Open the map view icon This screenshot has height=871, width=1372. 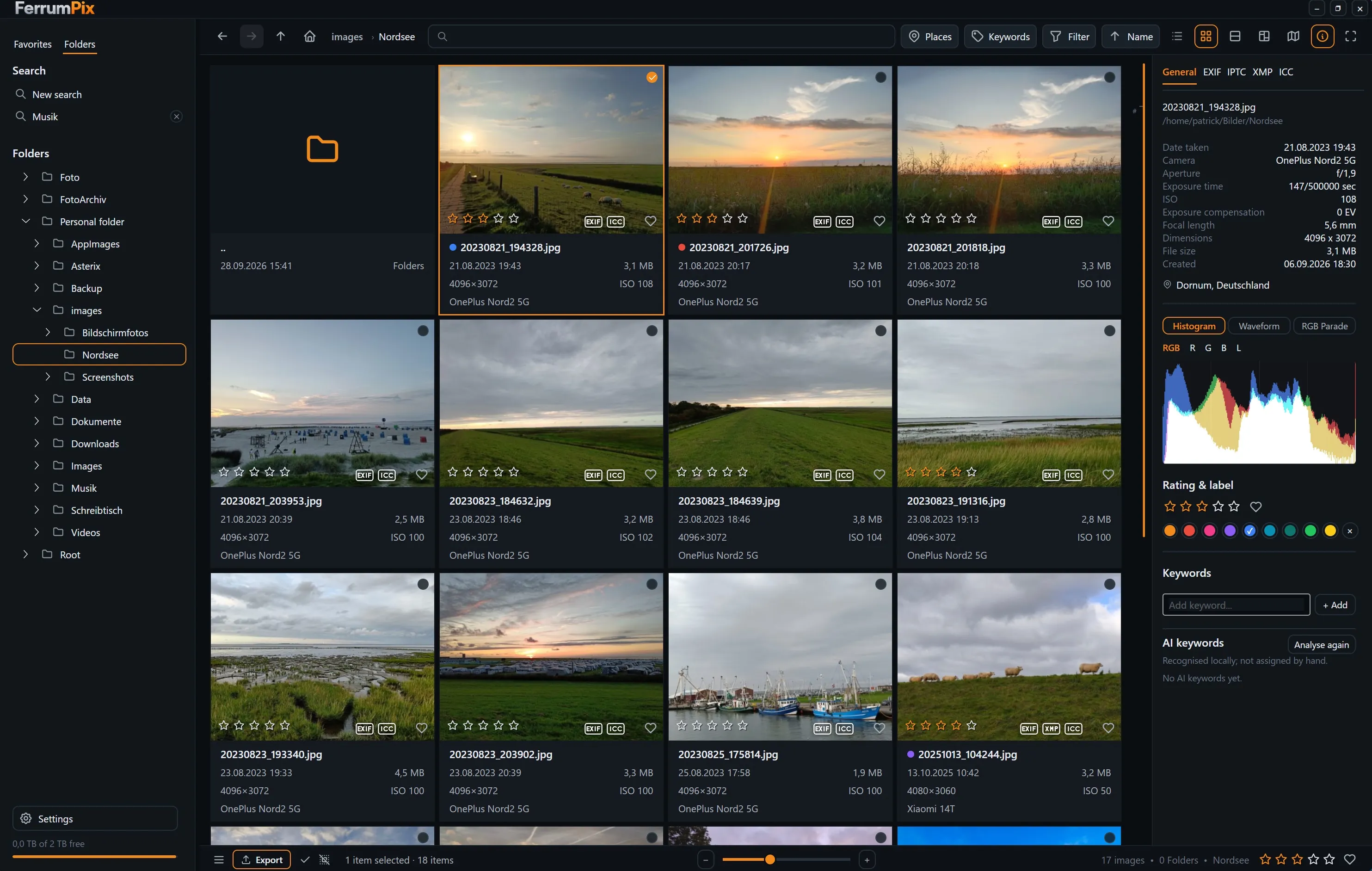[x=1293, y=37]
